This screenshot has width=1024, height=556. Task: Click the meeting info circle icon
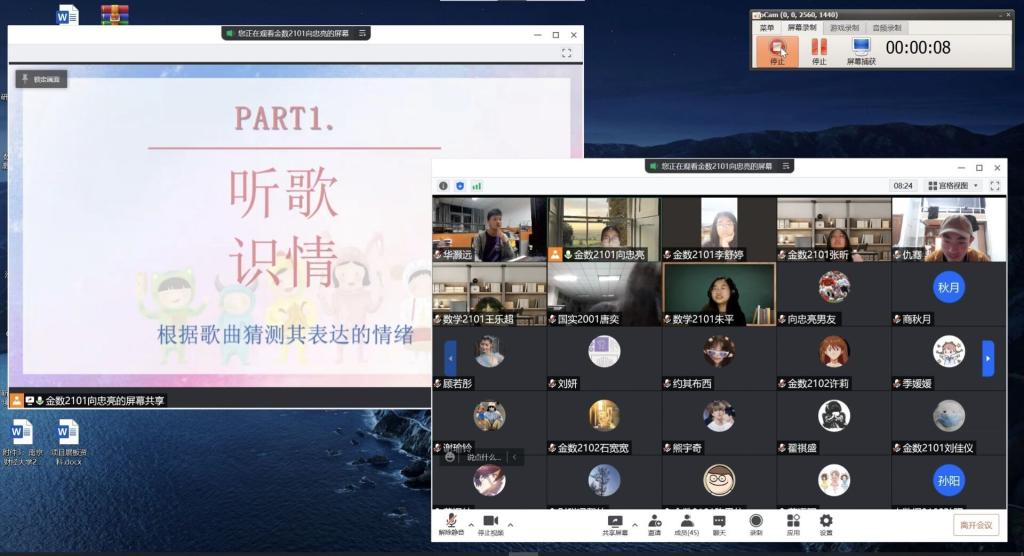pos(444,186)
